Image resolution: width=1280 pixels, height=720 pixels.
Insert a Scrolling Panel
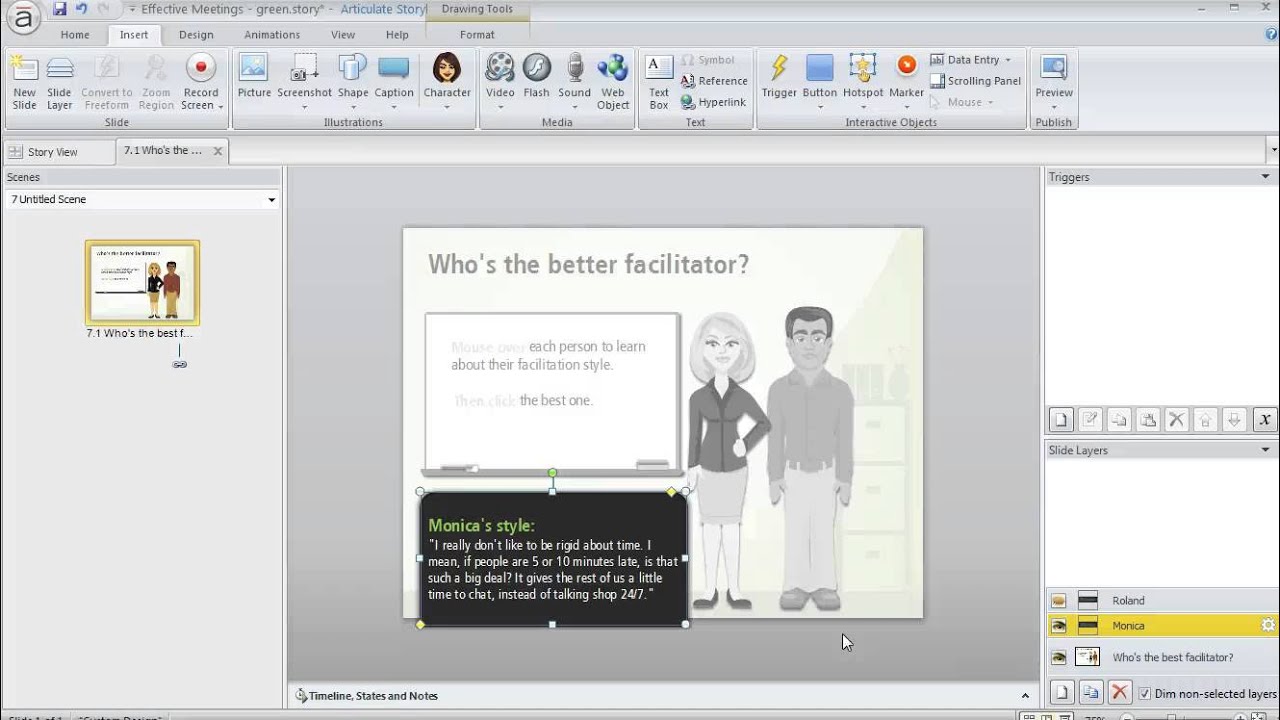coord(975,81)
